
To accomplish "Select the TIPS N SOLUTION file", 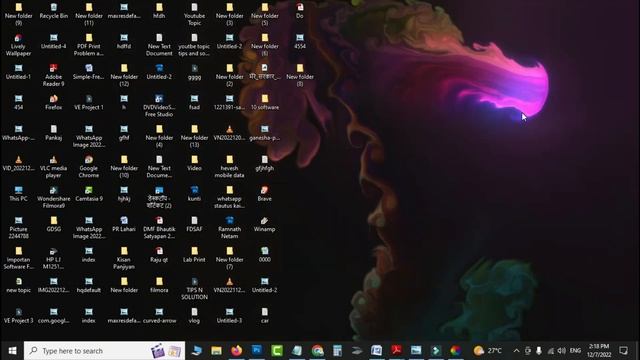I will [x=194, y=289].
